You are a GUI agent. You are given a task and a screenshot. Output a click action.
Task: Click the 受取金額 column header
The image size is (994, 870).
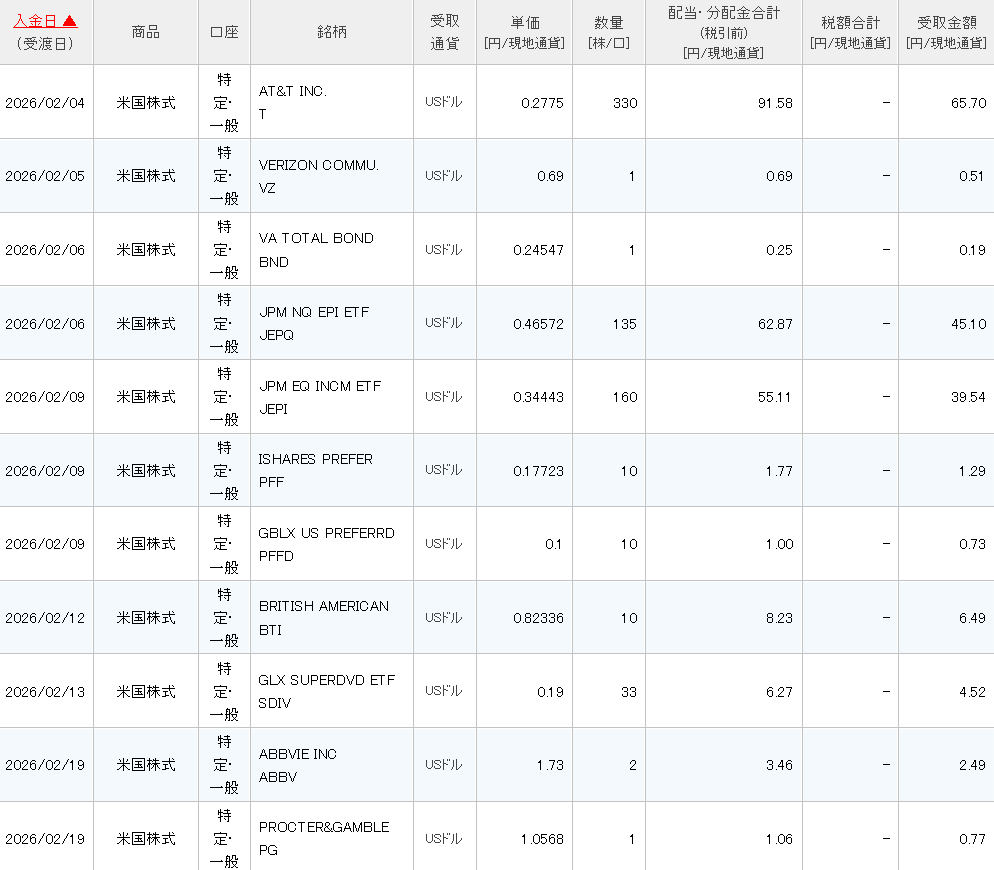tap(945, 21)
